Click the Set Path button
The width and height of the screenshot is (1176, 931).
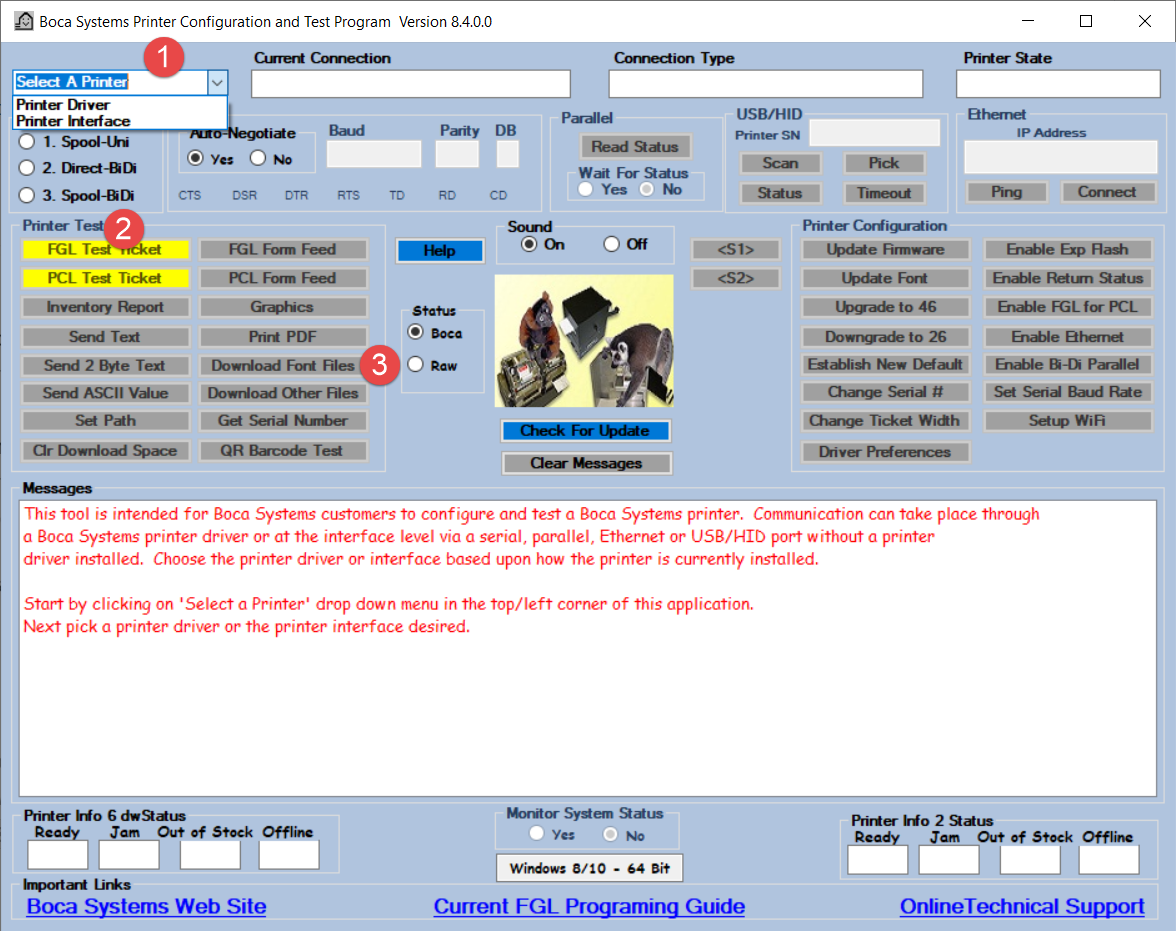click(105, 421)
